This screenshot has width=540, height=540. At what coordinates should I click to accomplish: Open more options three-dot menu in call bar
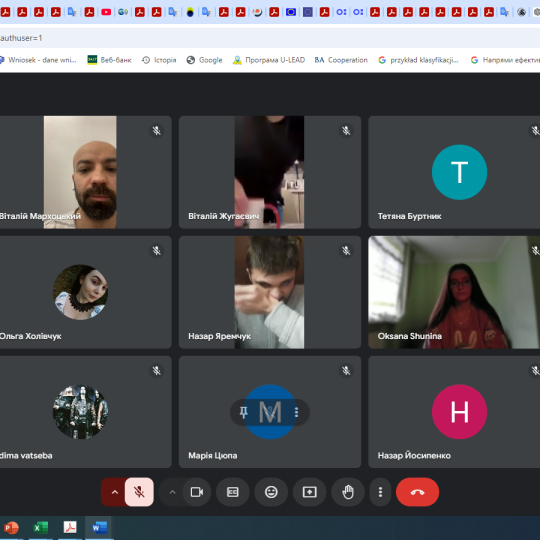(x=380, y=492)
